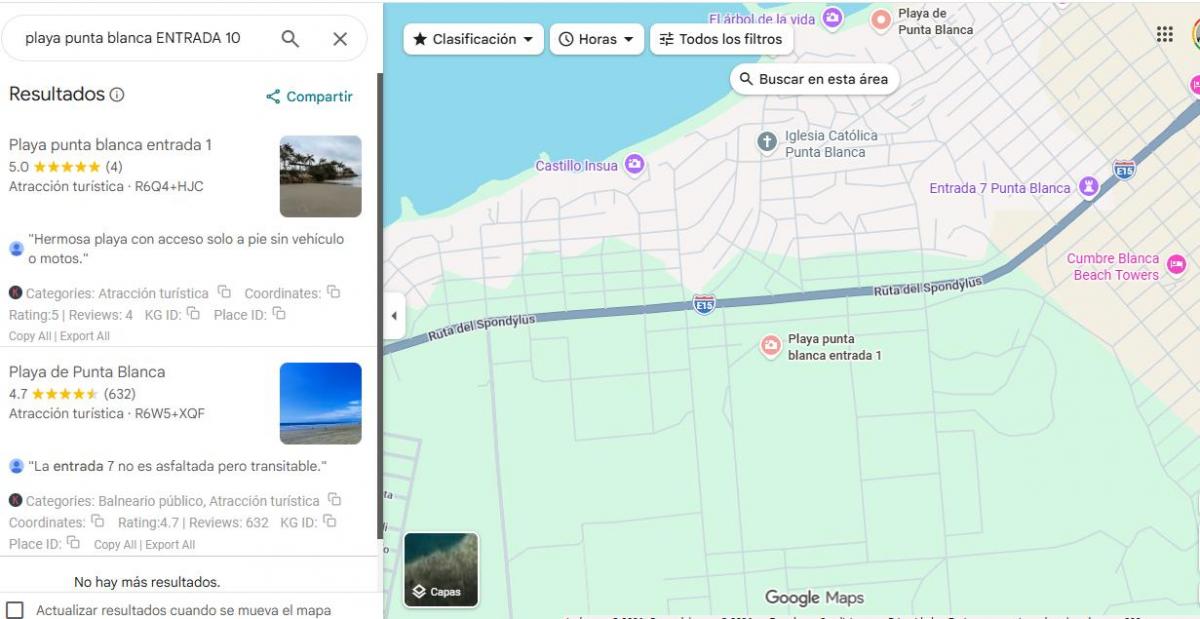
Task: Copy KG ID for Playa punta blanca entrada 1
Action: tap(192, 313)
